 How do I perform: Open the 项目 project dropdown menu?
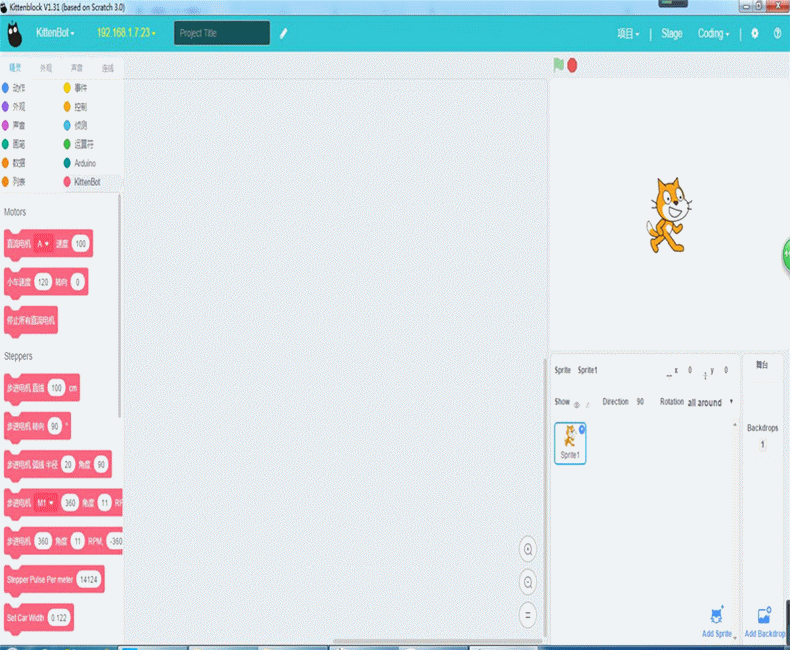(628, 34)
